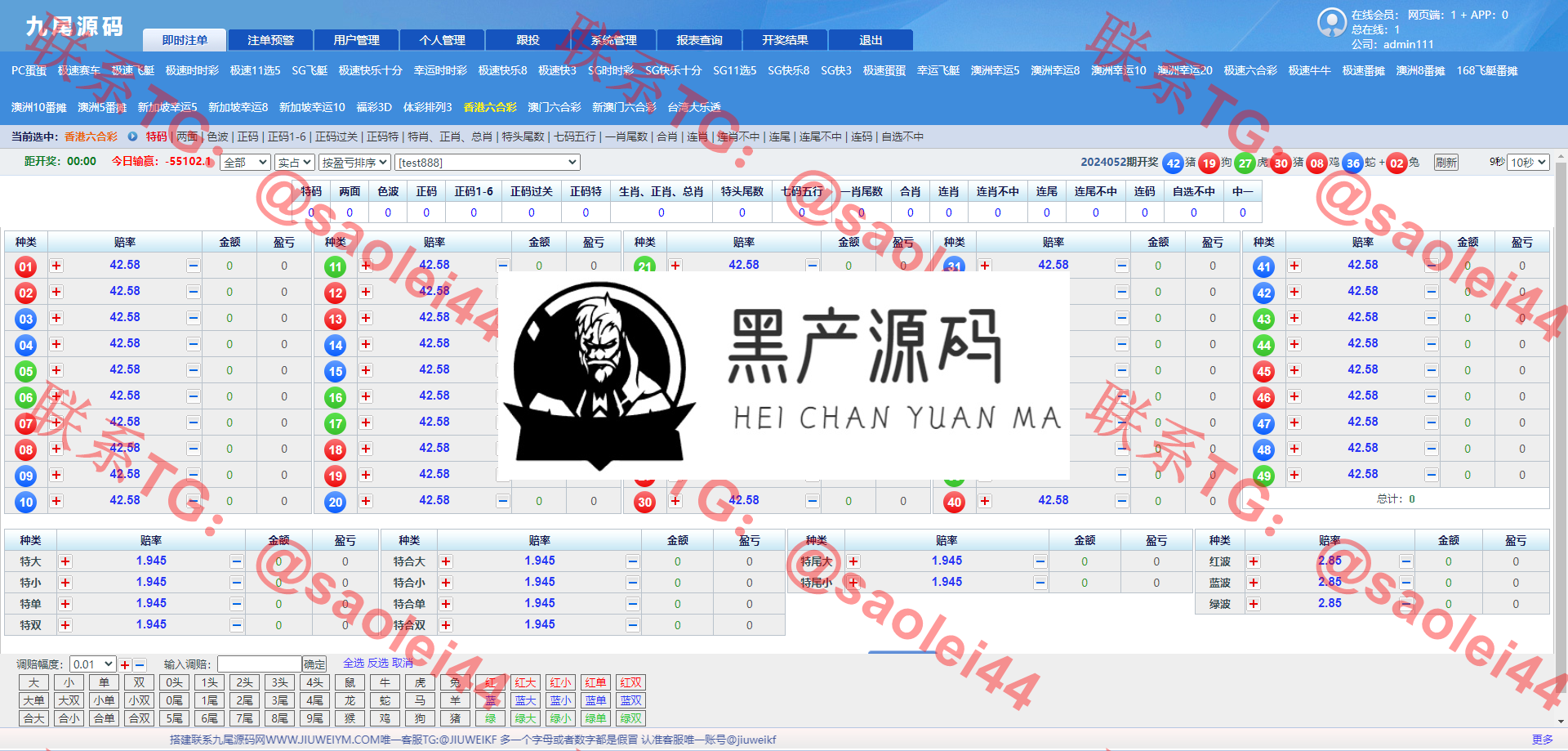Click the plus icon in row 41
Viewport: 1568px width, 751px height.
click(1294, 266)
